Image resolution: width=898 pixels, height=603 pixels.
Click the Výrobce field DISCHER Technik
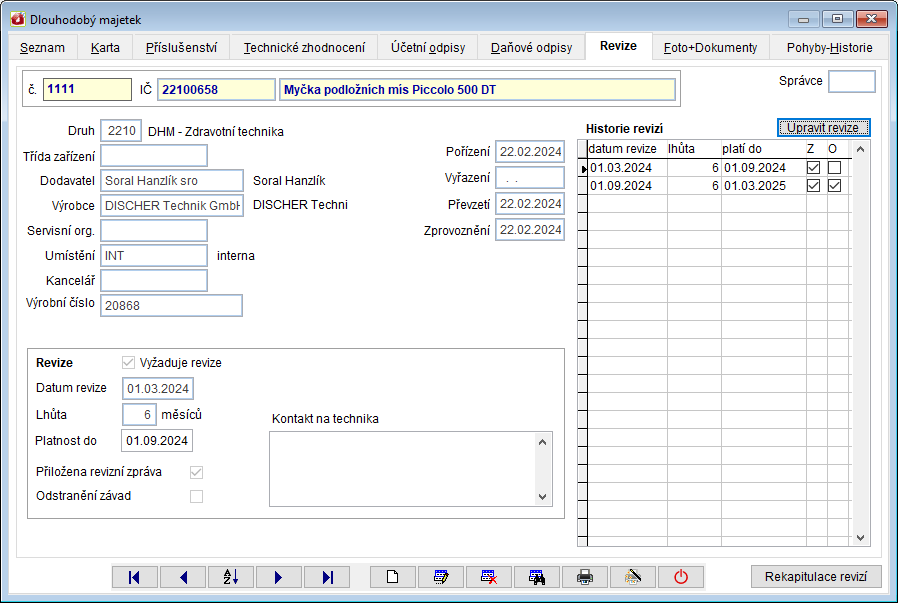click(172, 206)
